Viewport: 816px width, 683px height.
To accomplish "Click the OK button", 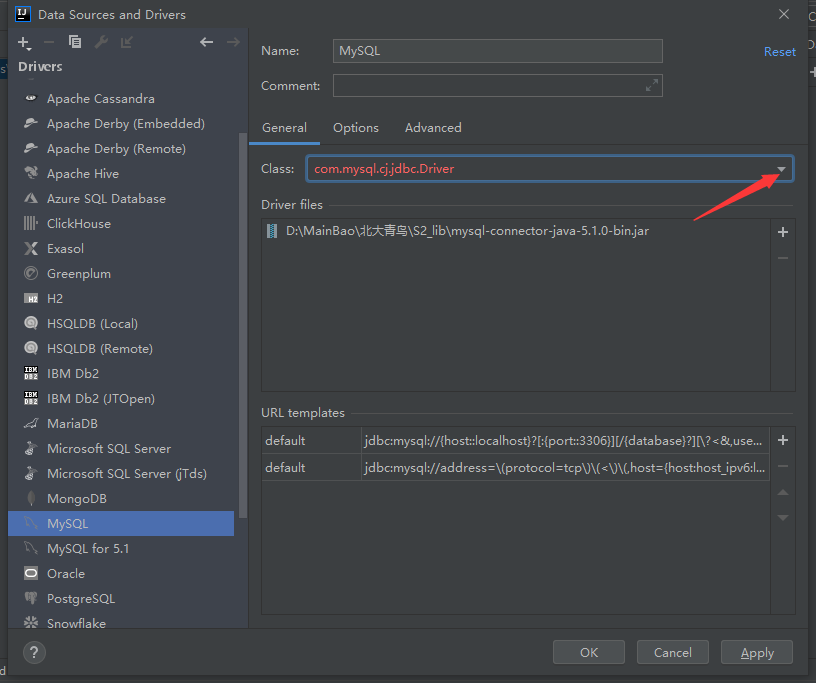I will (589, 652).
